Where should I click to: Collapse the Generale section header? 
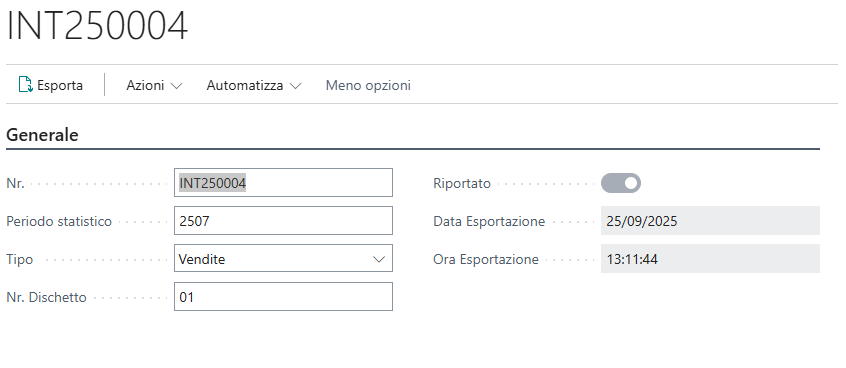tap(42, 135)
